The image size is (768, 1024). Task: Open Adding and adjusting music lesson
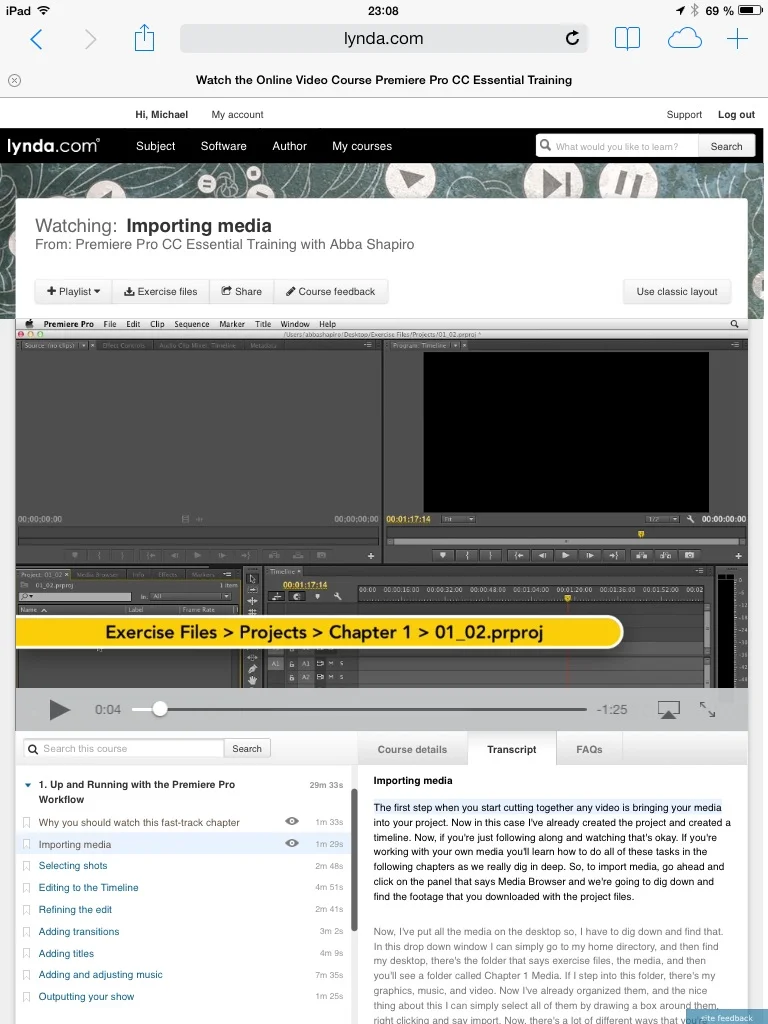coord(101,974)
